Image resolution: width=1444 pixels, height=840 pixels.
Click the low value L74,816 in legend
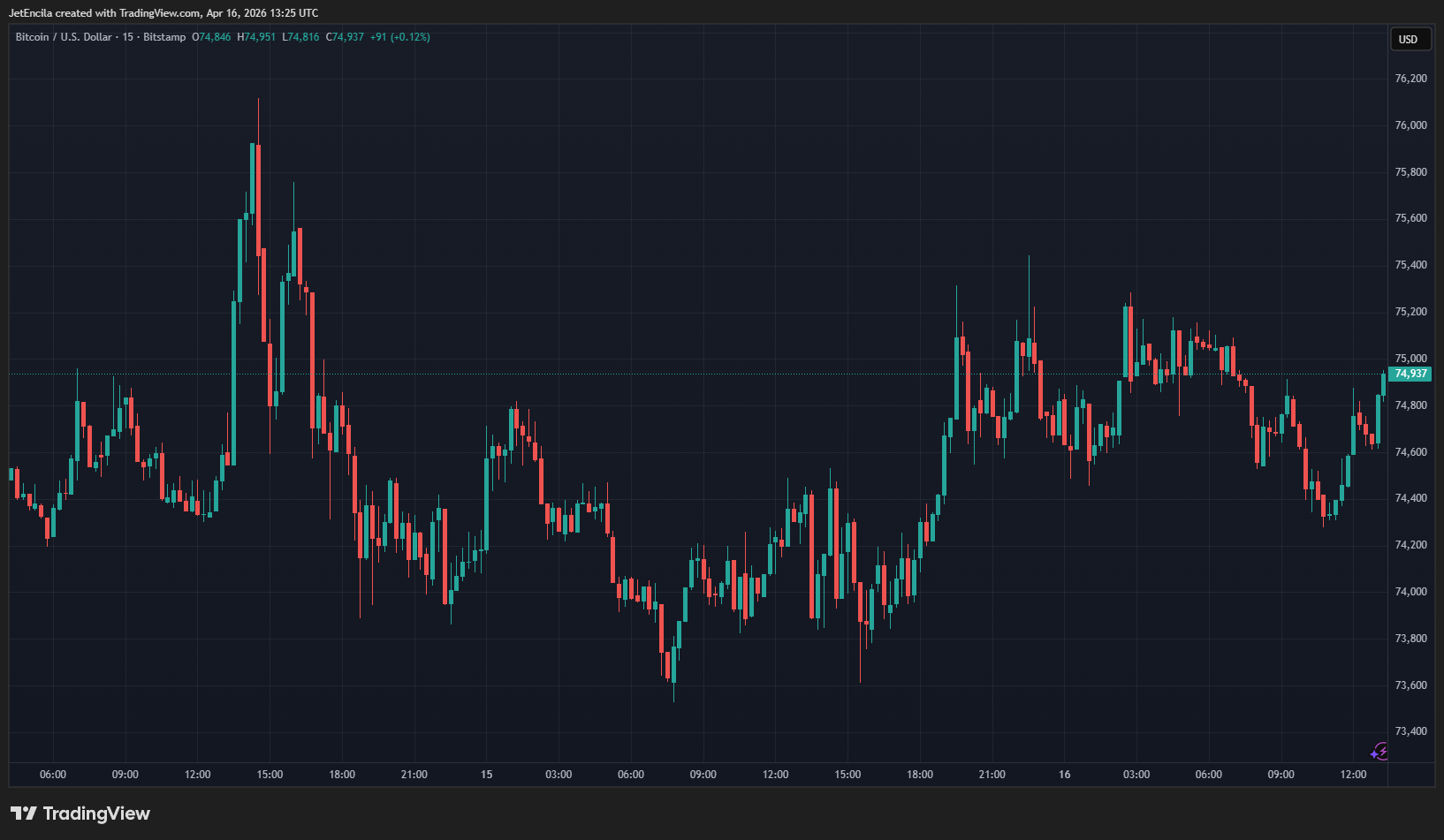point(300,37)
